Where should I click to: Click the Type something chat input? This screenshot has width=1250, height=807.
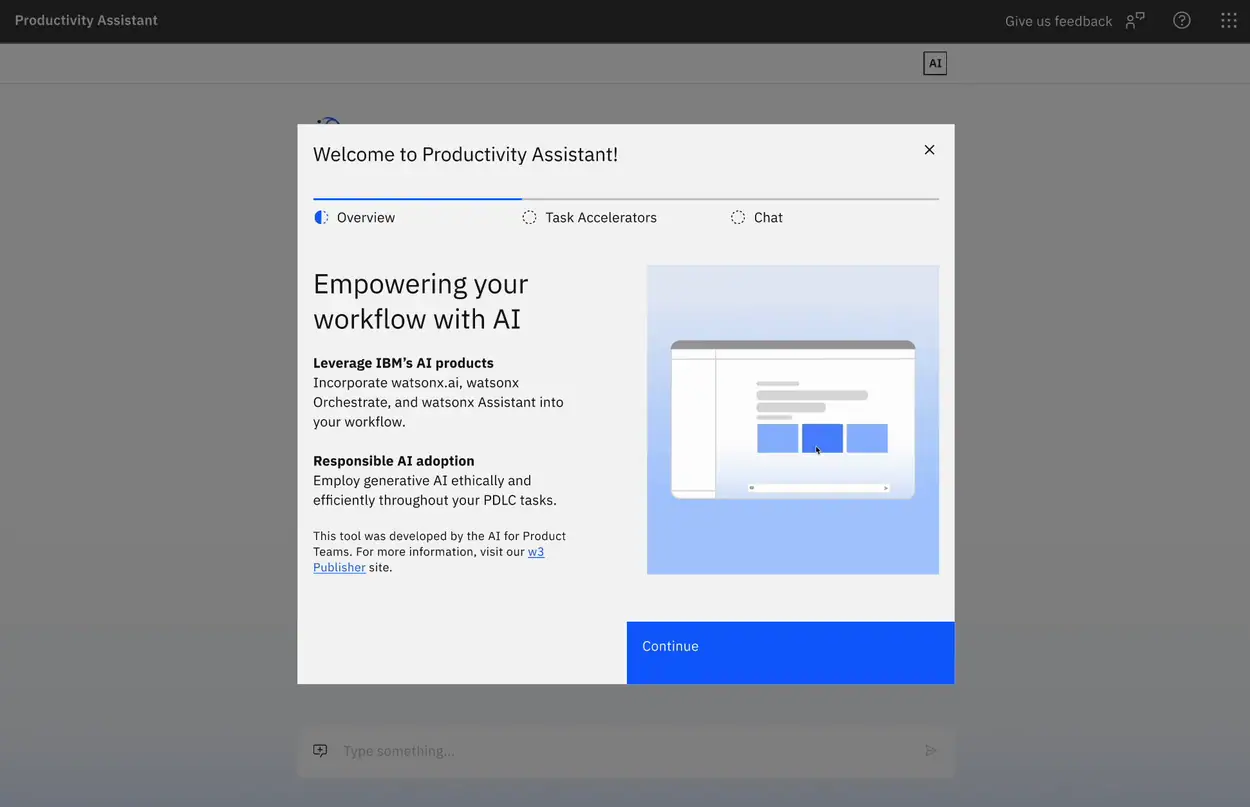626,751
